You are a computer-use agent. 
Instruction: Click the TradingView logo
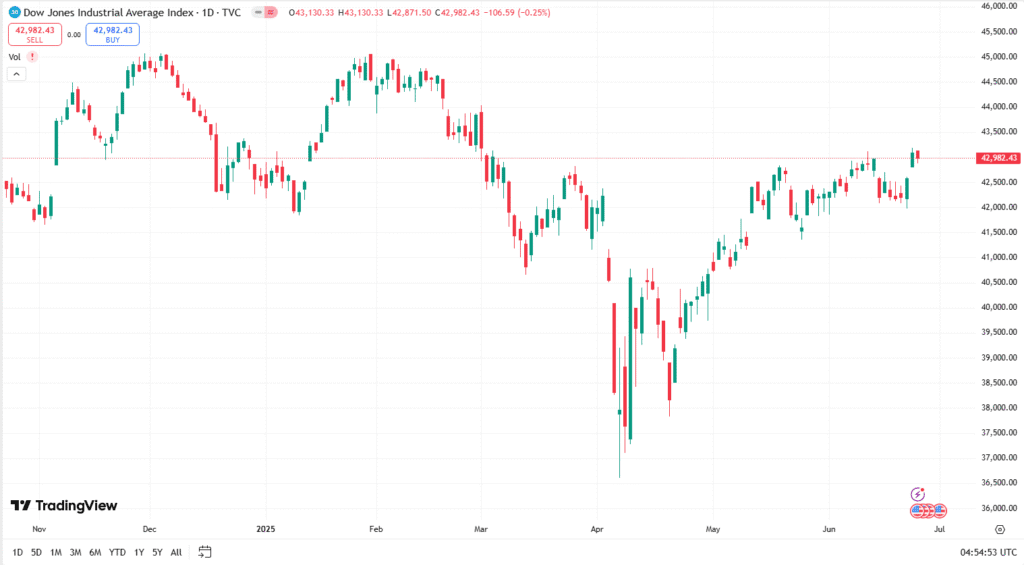point(64,506)
